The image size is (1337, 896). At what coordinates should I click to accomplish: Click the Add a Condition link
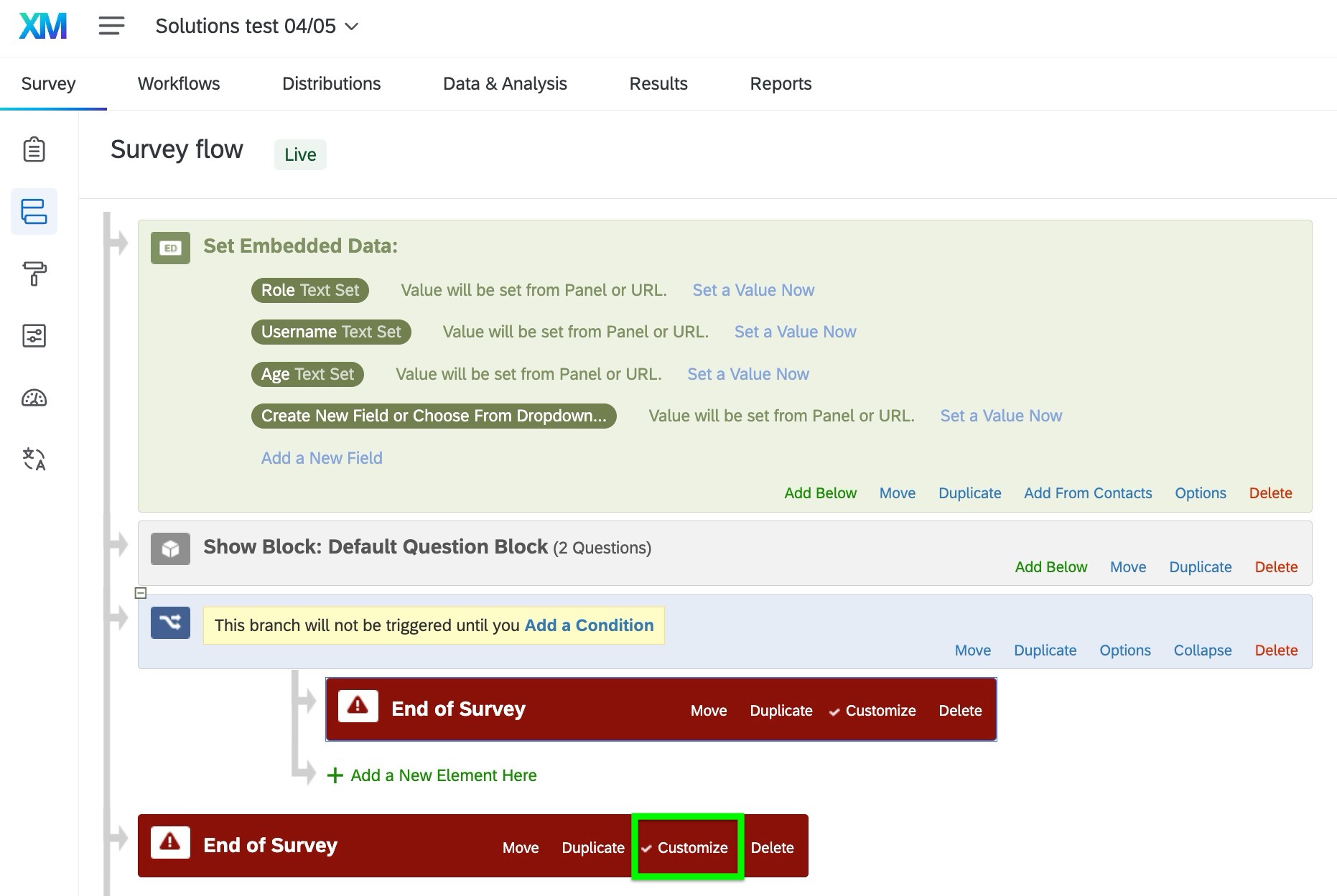pyautogui.click(x=589, y=625)
